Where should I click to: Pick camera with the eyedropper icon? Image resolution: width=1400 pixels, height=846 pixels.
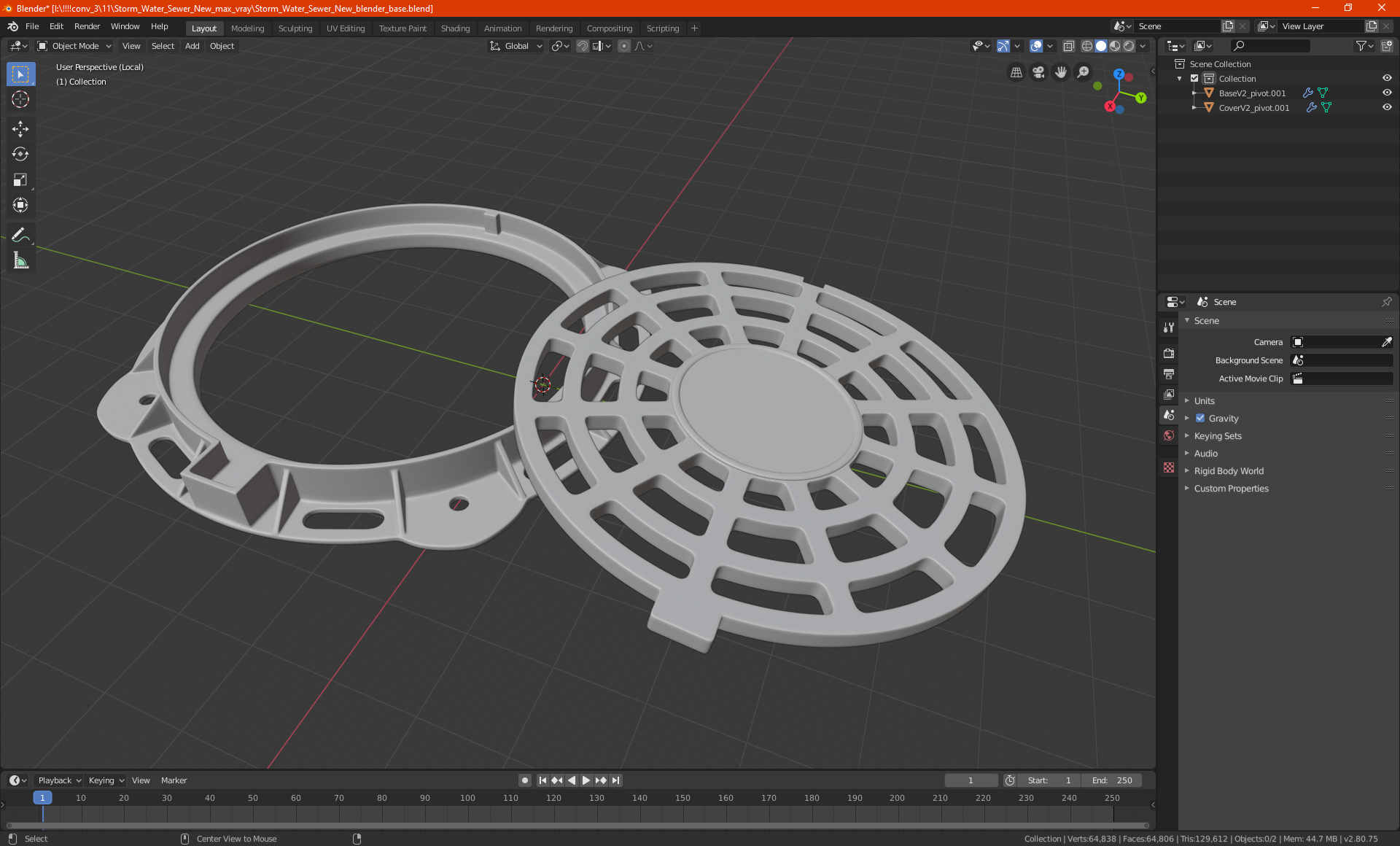1386,342
